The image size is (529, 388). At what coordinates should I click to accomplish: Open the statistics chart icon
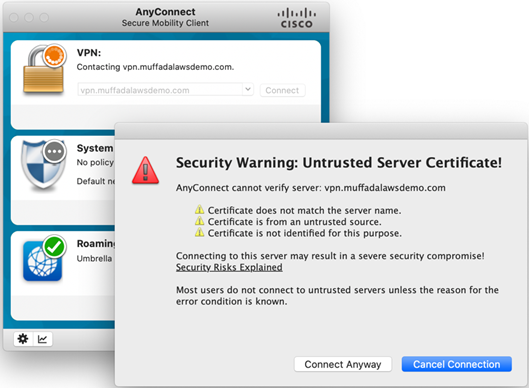43,339
